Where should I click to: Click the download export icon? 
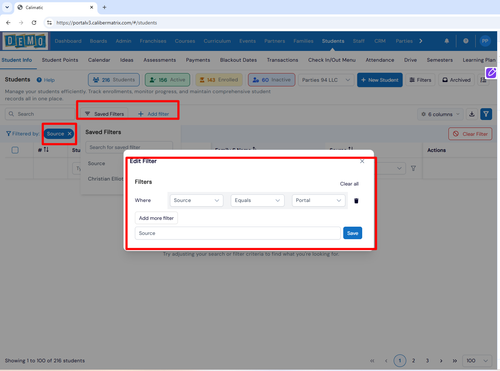472,114
